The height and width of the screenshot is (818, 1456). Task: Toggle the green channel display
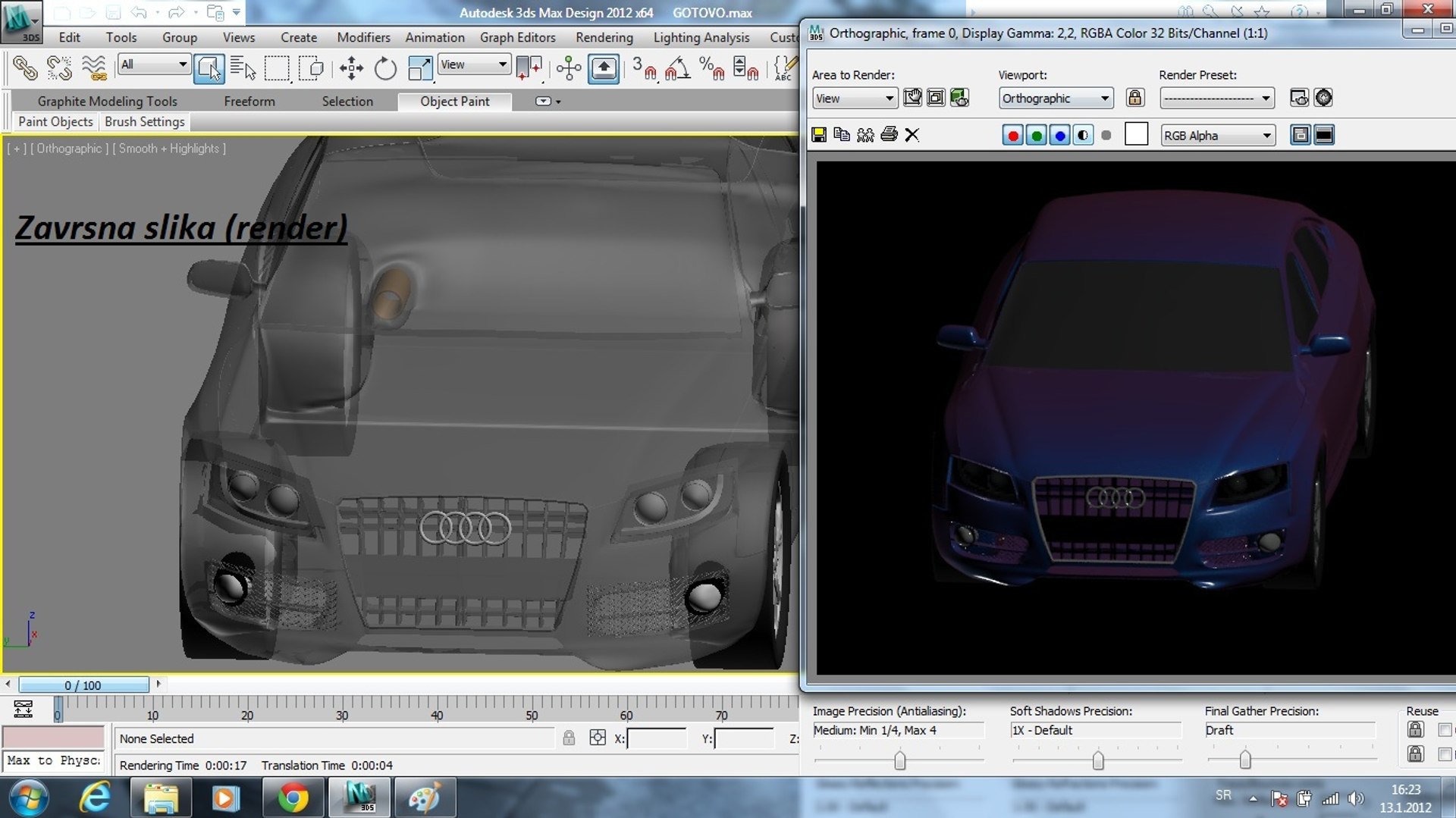[1036, 136]
